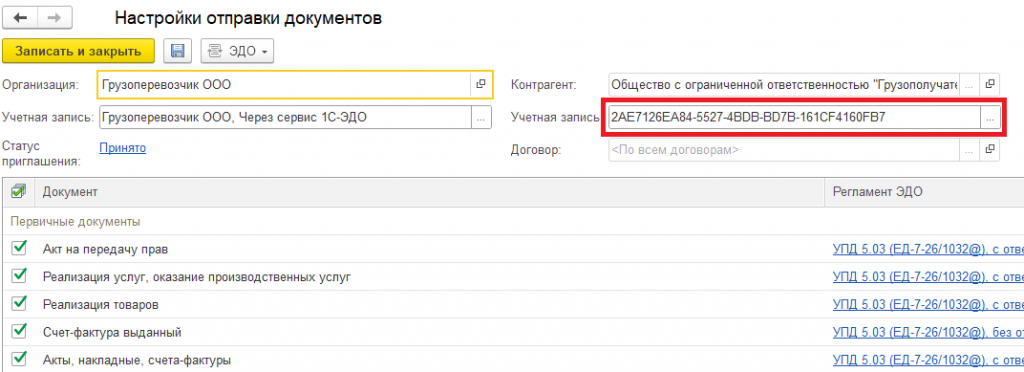Select the Счет-фактура выданный row text

[112, 332]
